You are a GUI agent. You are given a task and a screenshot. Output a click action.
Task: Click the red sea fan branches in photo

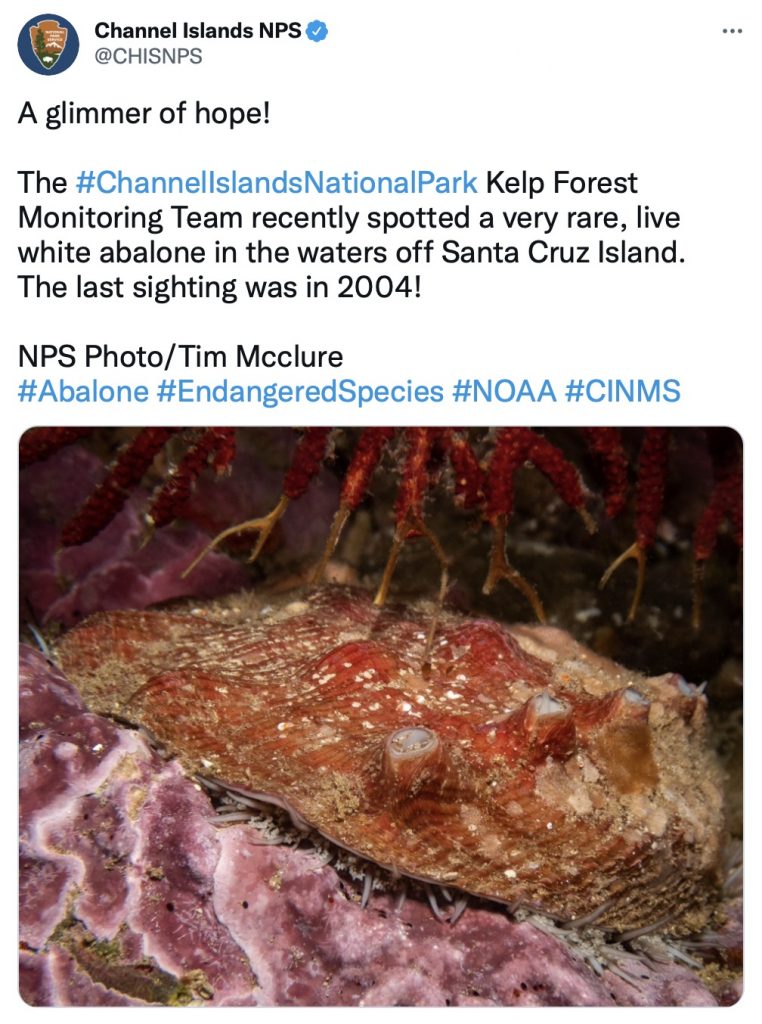point(400,480)
